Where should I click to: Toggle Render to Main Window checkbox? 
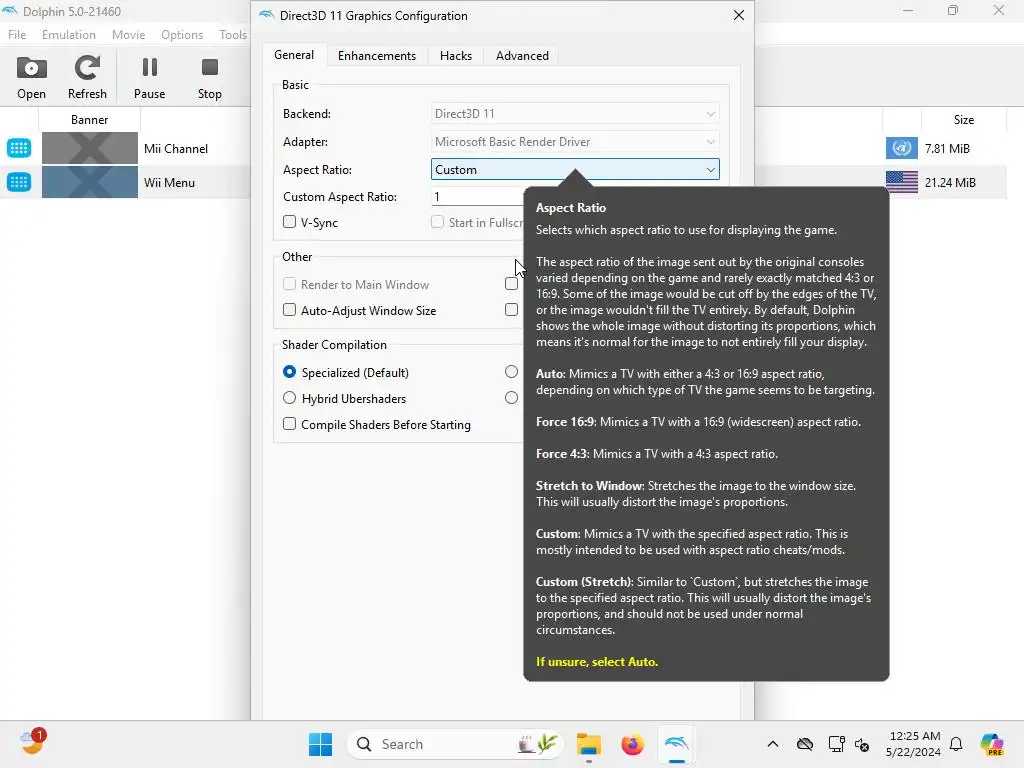coord(289,284)
